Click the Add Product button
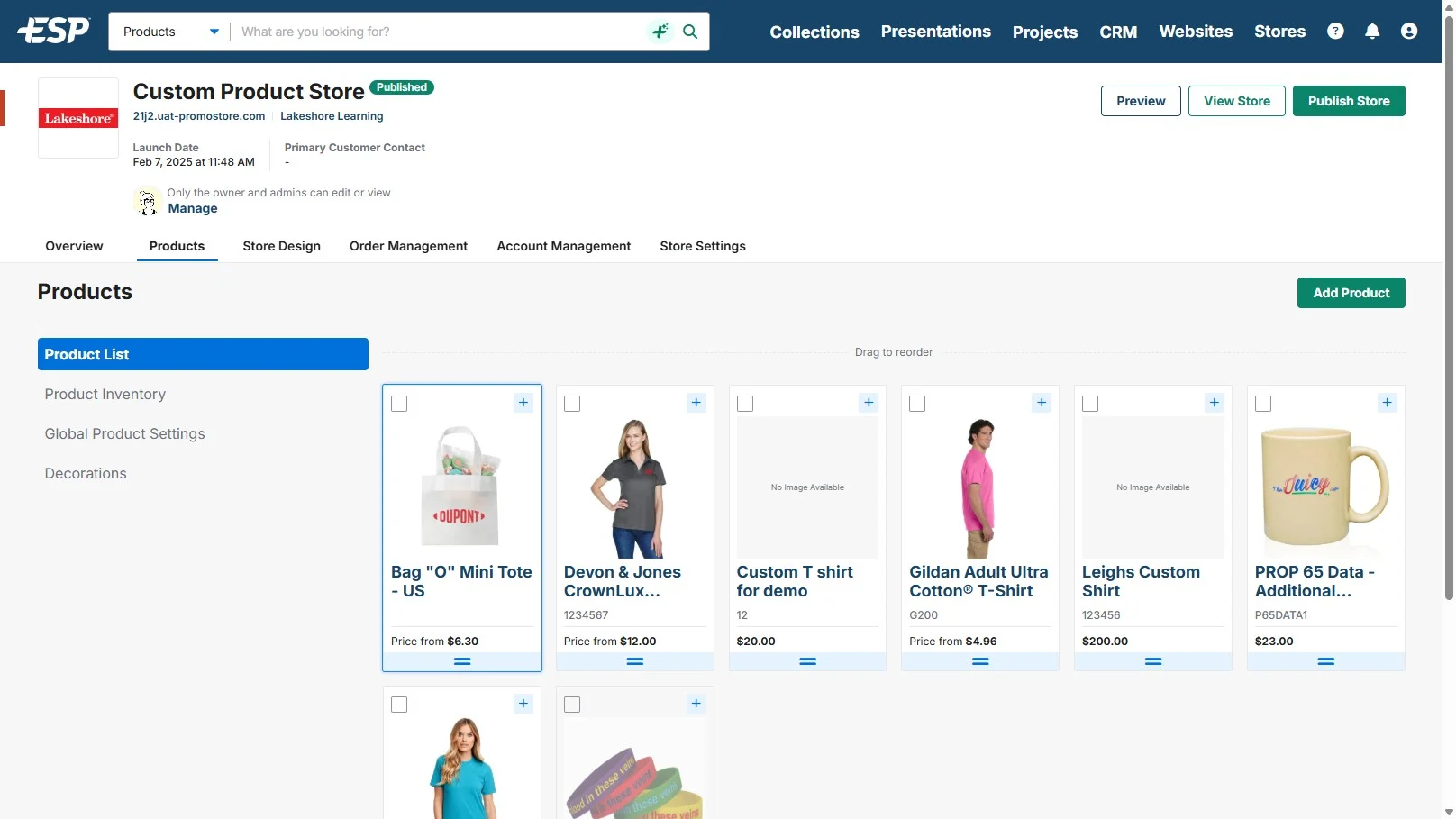This screenshot has height=819, width=1456. 1351,293
